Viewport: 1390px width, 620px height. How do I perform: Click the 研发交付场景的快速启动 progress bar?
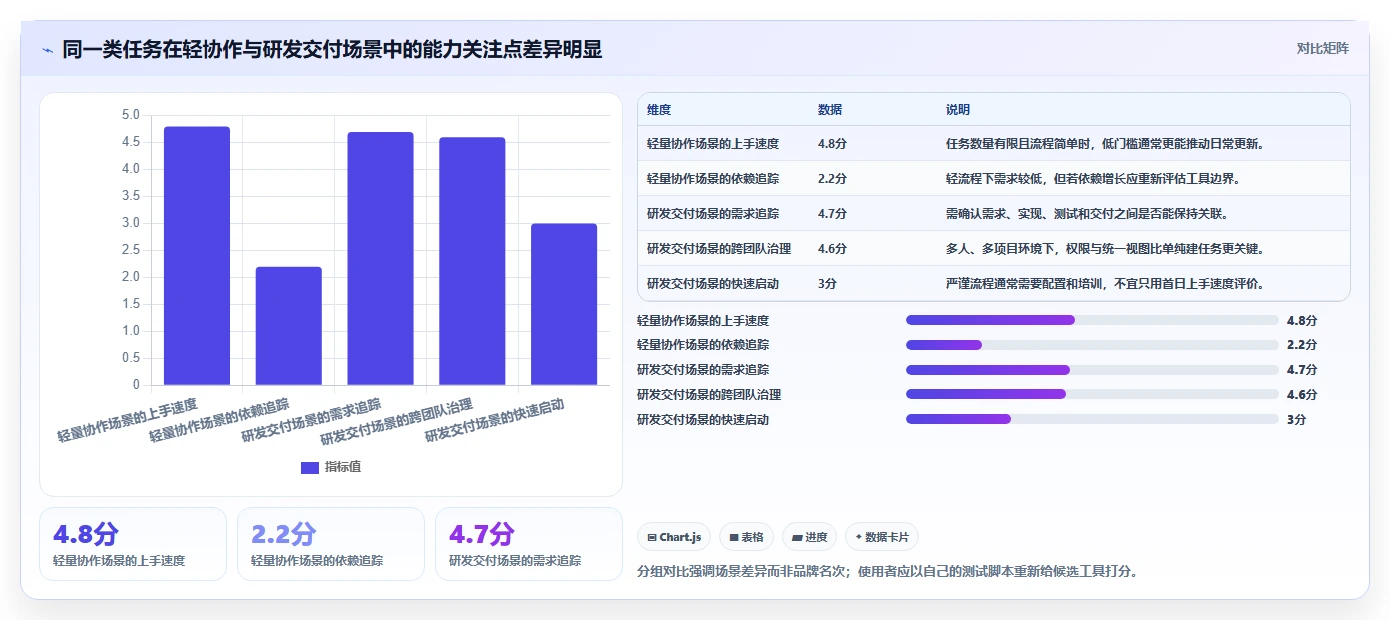coord(1092,419)
